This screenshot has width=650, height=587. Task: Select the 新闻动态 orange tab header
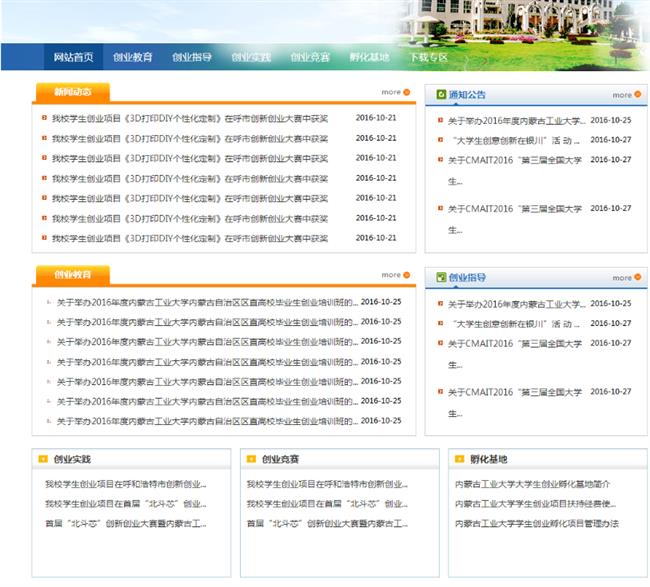pos(72,92)
